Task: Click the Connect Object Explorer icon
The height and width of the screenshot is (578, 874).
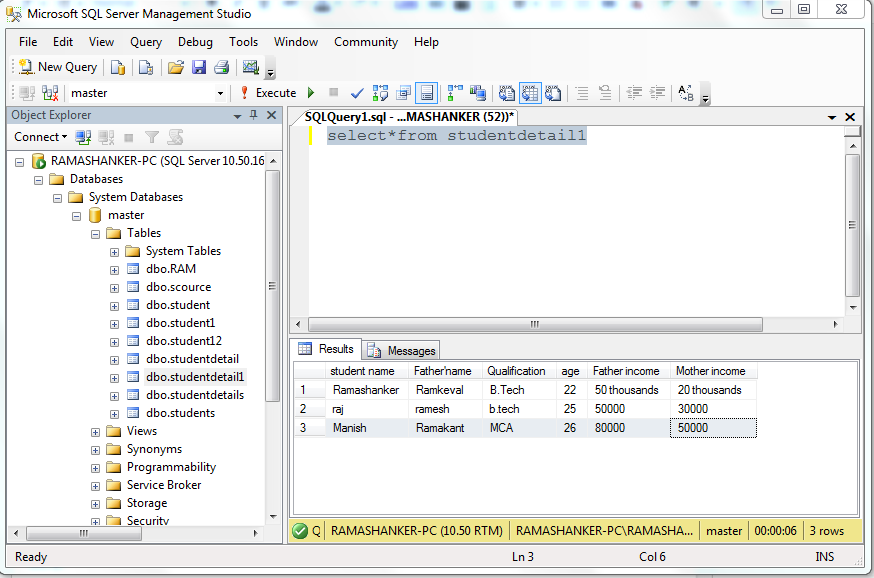Action: pos(83,137)
